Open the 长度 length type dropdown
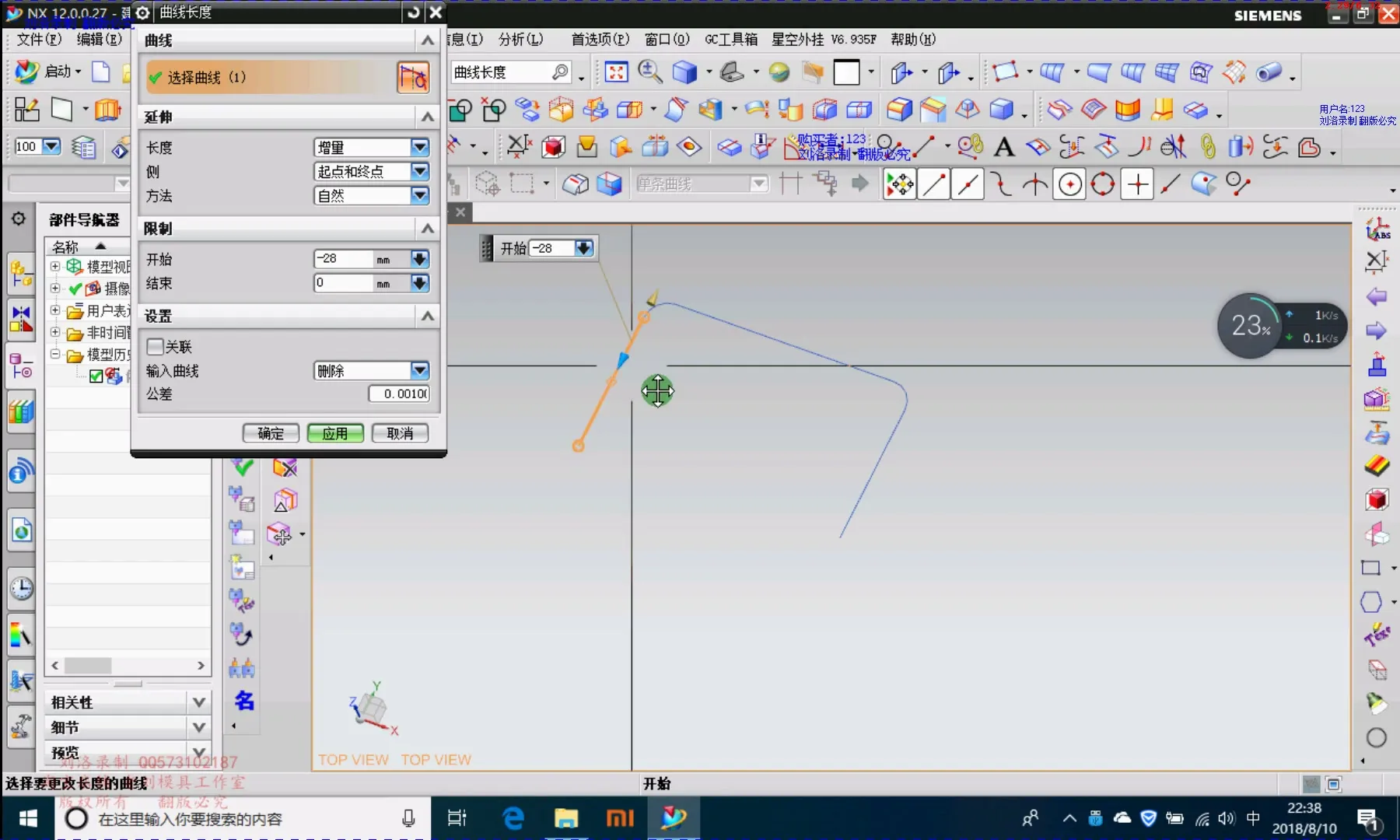The image size is (1400, 840). [x=419, y=147]
